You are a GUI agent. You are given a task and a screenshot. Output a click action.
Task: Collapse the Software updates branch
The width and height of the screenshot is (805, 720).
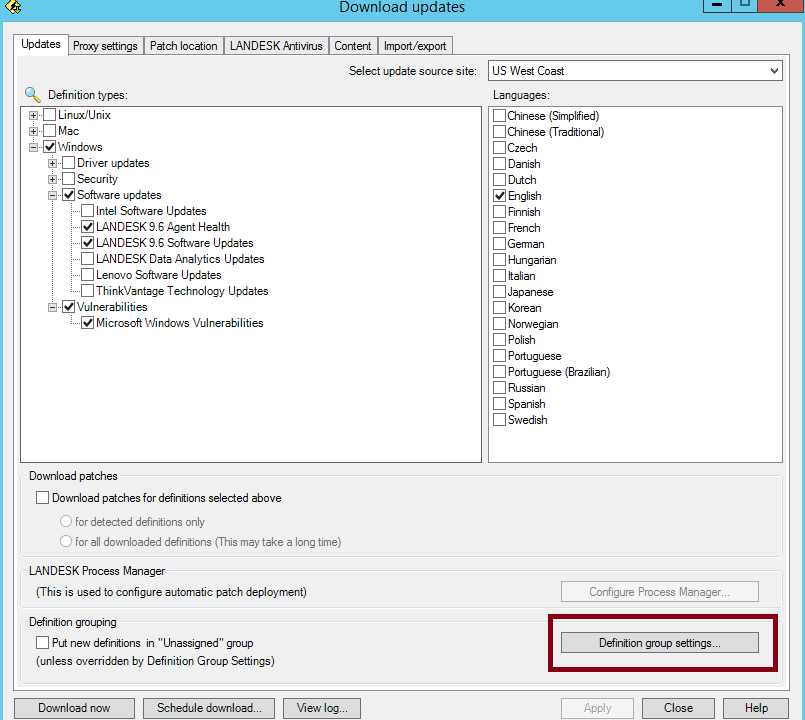point(51,194)
